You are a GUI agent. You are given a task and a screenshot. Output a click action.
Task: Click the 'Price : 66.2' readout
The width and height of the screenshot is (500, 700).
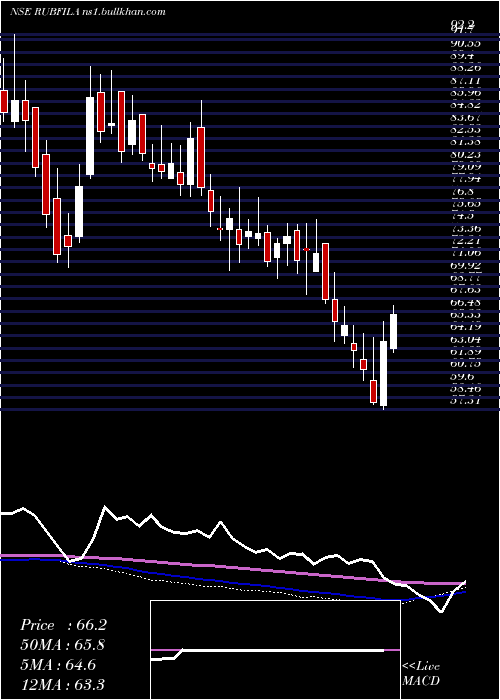tap(63, 625)
